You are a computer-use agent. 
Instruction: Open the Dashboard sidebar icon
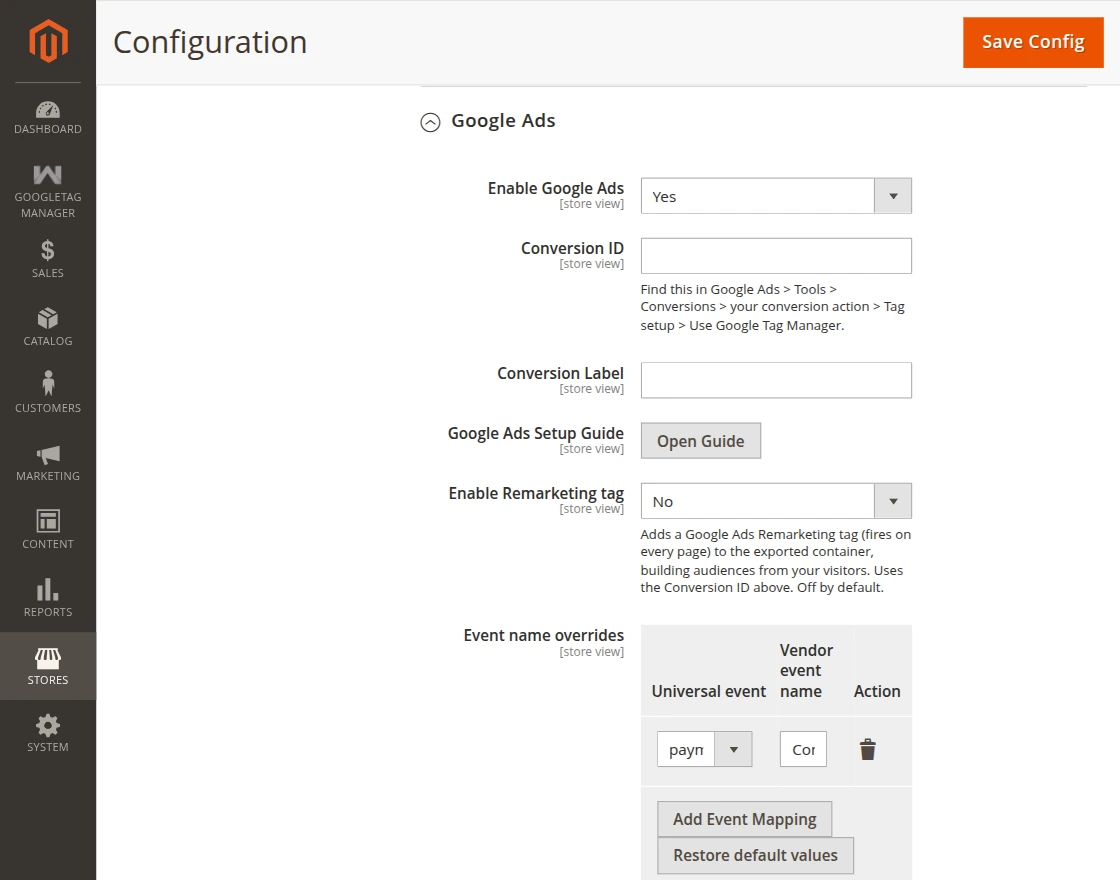(48, 118)
